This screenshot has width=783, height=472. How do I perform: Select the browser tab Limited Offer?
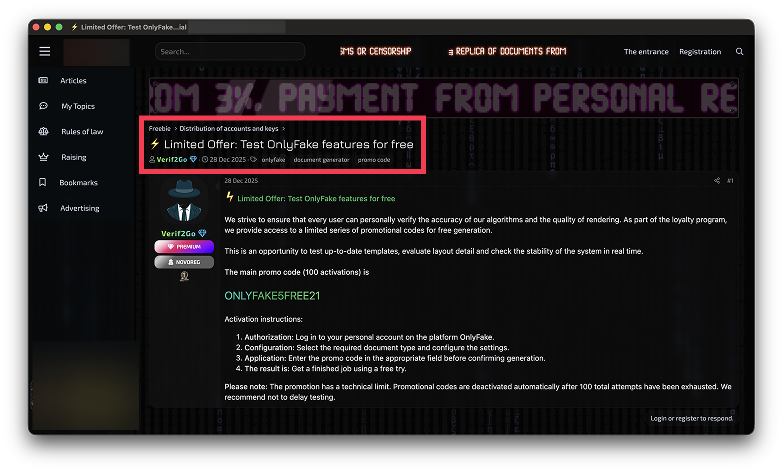coord(128,27)
